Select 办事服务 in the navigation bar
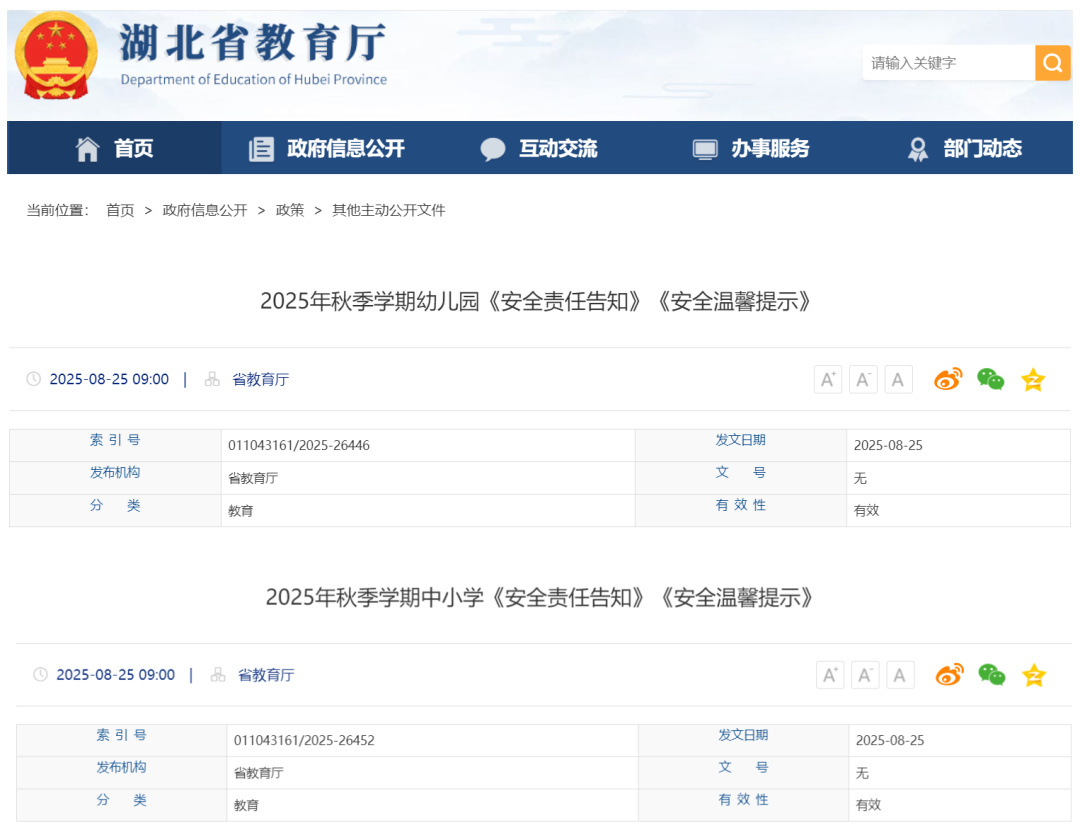Image resolution: width=1080 pixels, height=835 pixels. coord(751,149)
